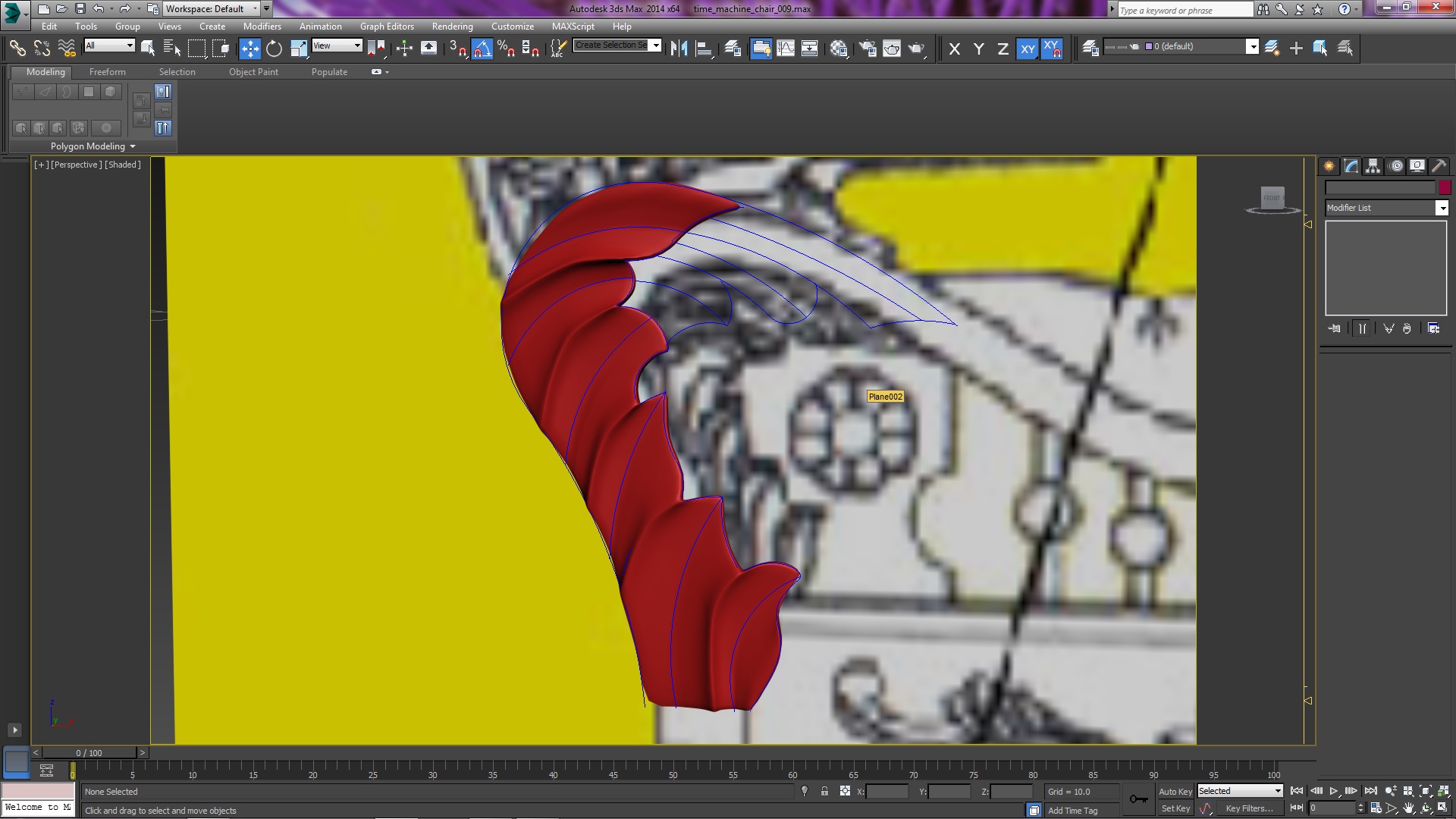Activate the Select and Move tool
Screen dimensions: 1456x819
249,49
